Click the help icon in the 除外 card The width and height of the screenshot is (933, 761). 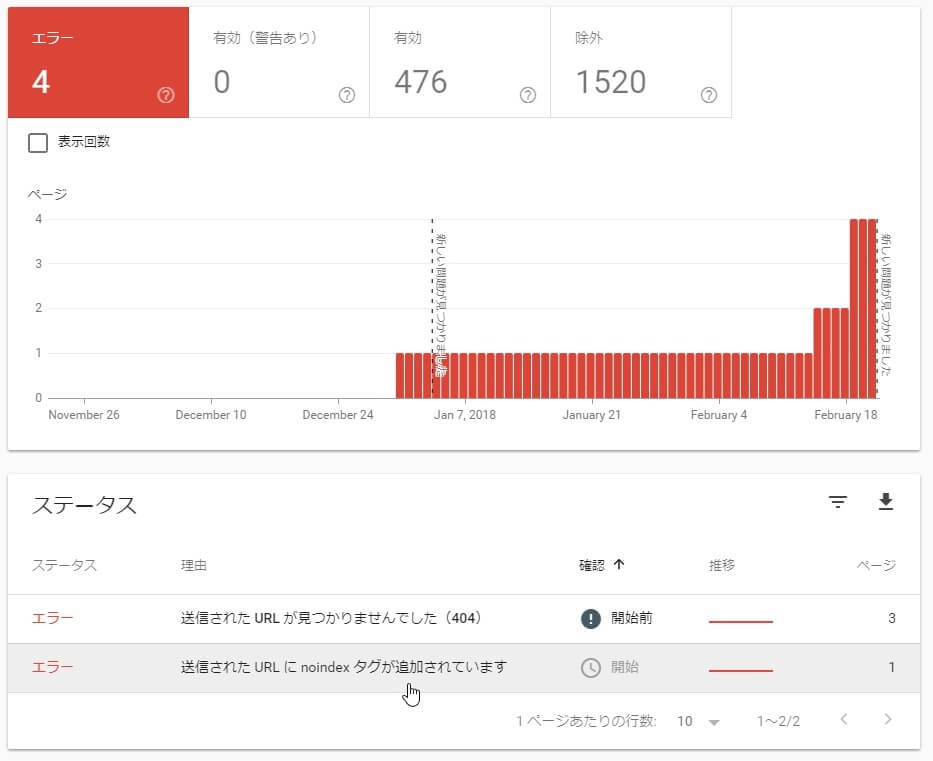[709, 95]
